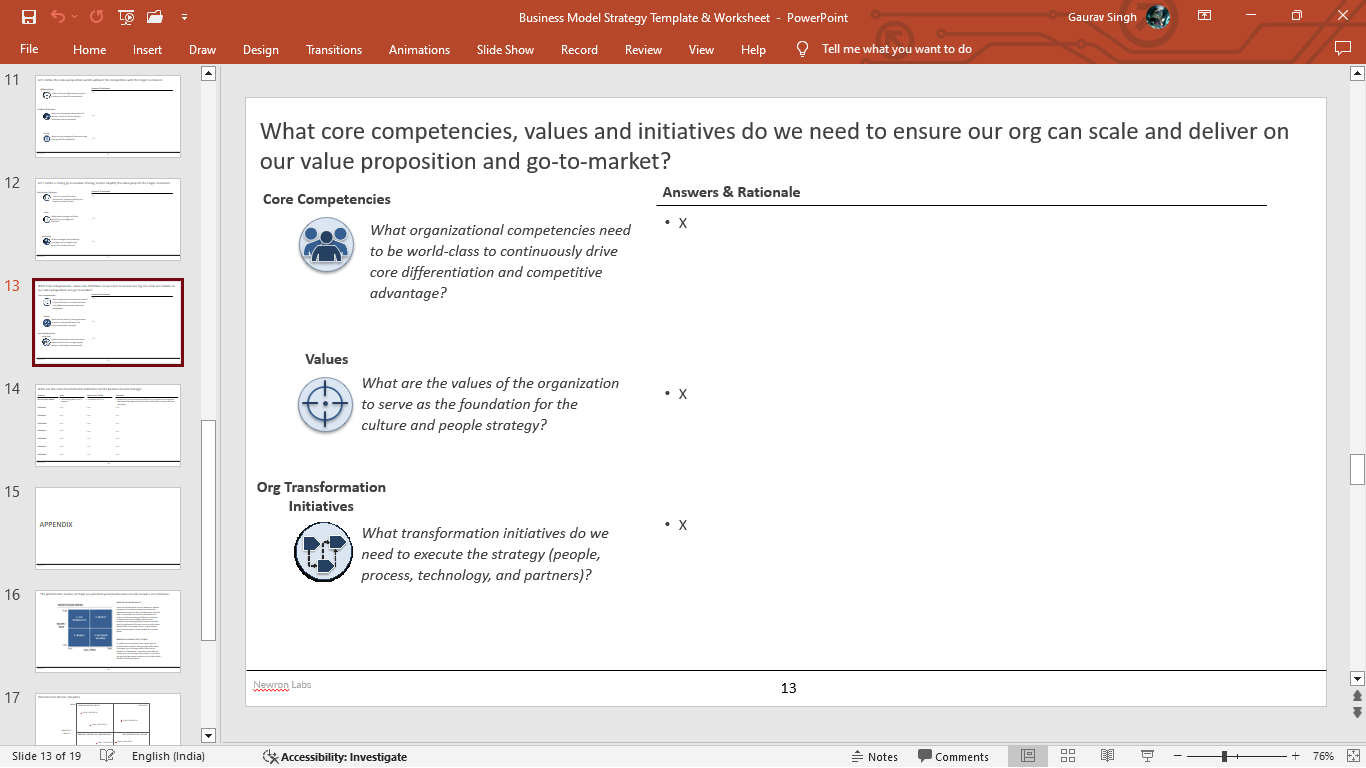Viewport: 1366px width, 768px height.
Task: Select slide 15 Appendix thumbnail
Action: 108,528
